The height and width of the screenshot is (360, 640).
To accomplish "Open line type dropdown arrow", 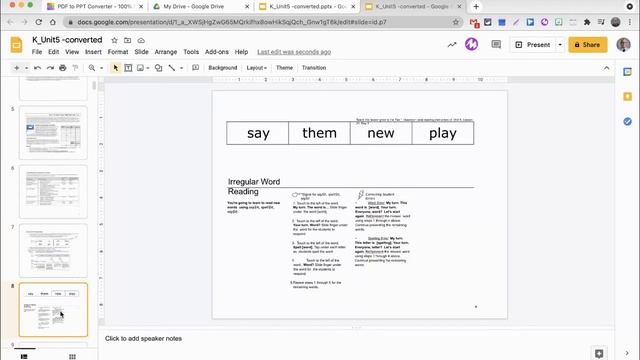I will coord(181,68).
